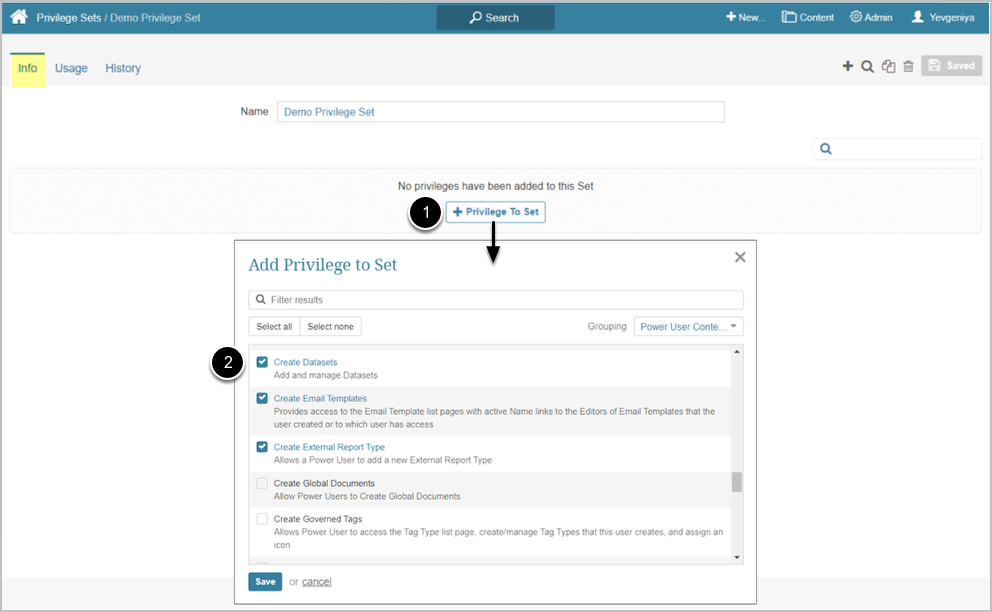Screen dimensions: 992x612
Task: Click the Privilege To Set button
Action: [496, 212]
